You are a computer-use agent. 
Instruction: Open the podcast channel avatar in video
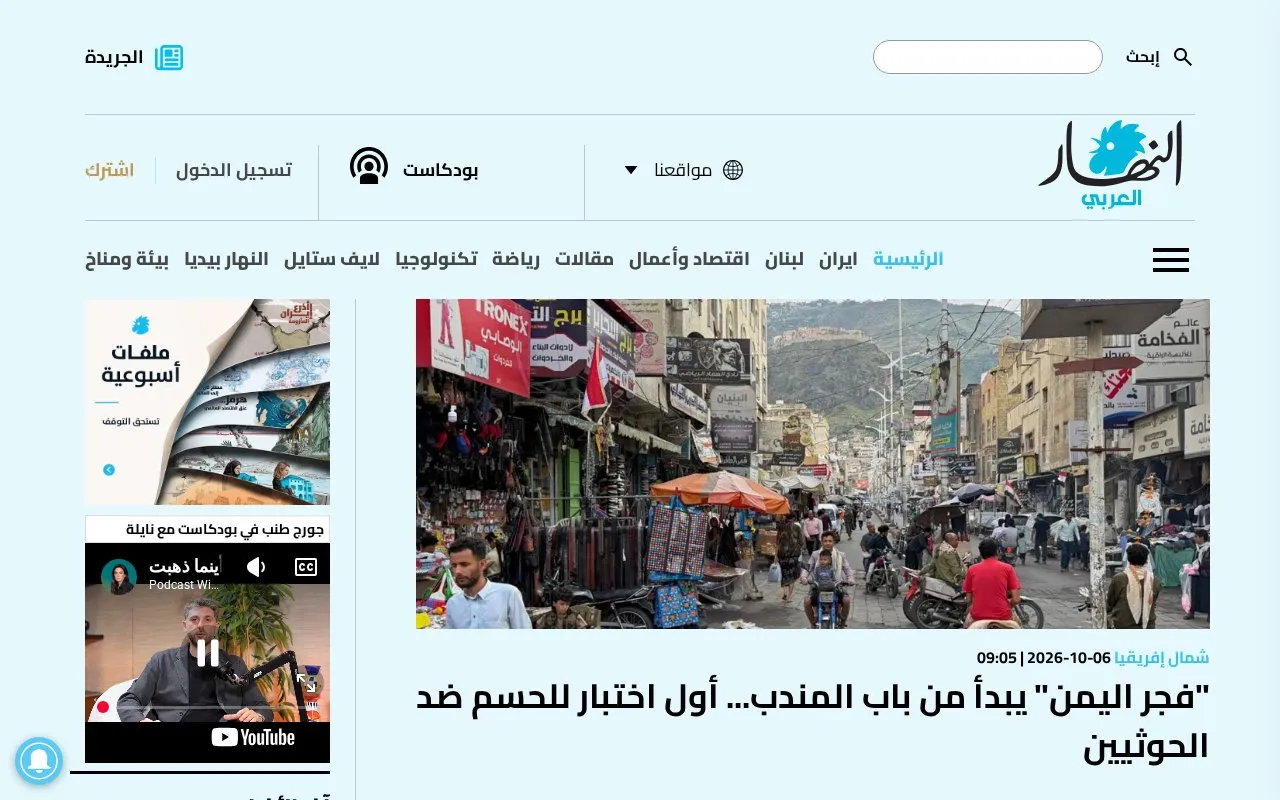(x=119, y=577)
